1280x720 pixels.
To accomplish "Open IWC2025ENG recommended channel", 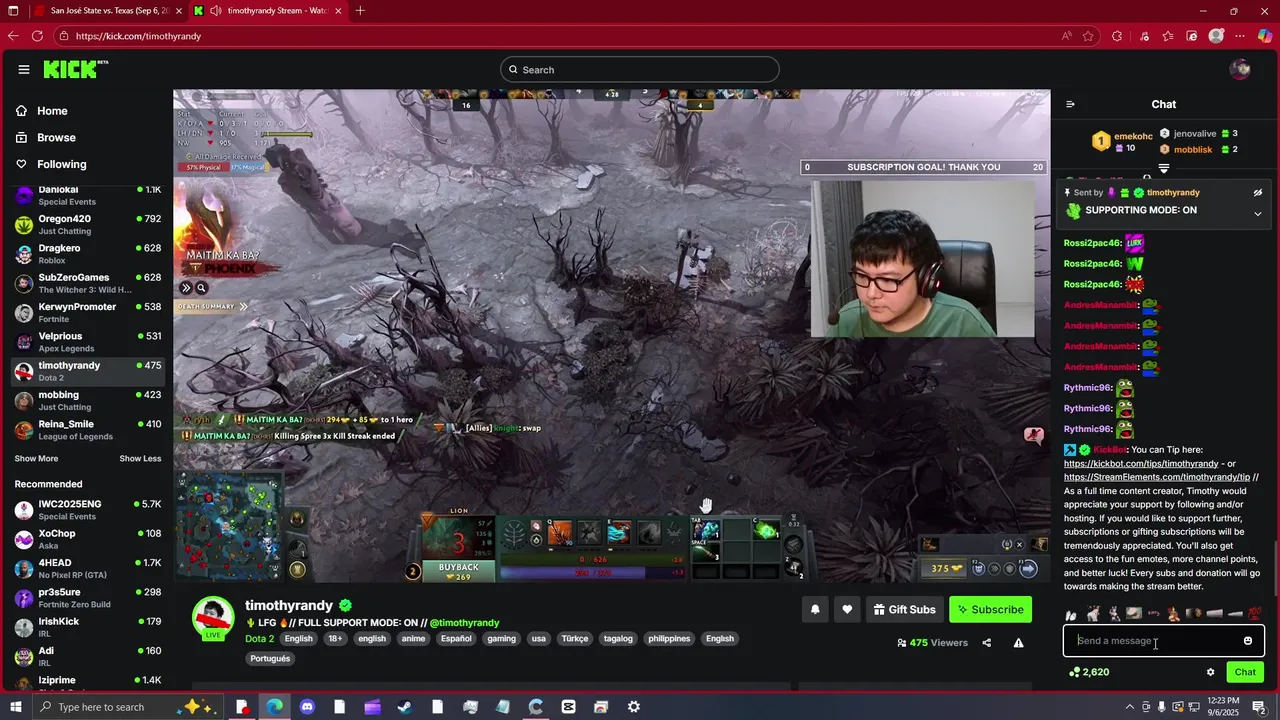I will pyautogui.click(x=88, y=510).
